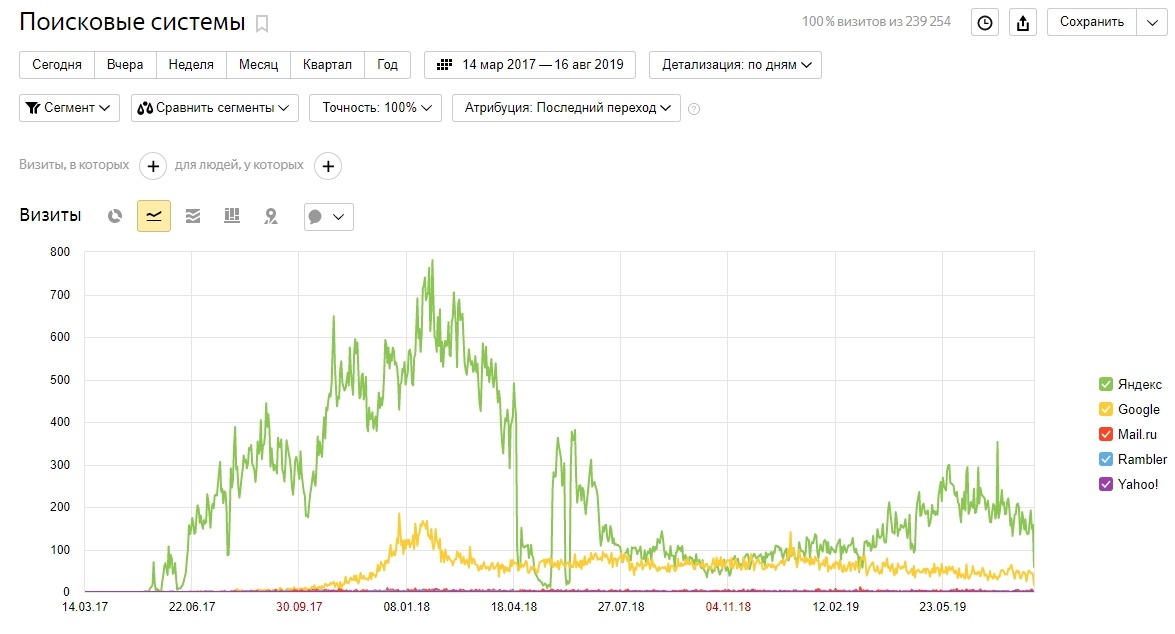The width and height of the screenshot is (1175, 634).
Task: Open the date range picker field
Action: [530, 65]
